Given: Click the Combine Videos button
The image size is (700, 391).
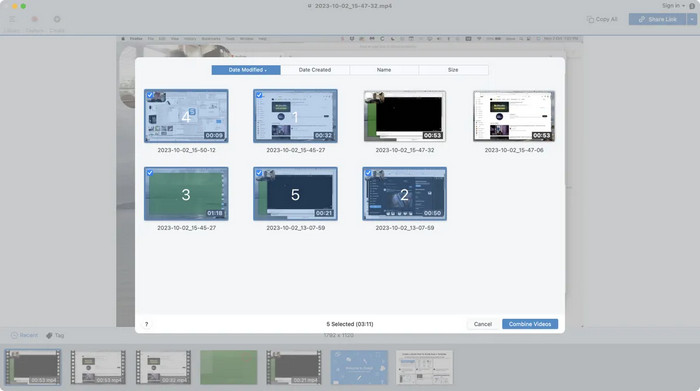Looking at the screenshot, I should [x=530, y=324].
